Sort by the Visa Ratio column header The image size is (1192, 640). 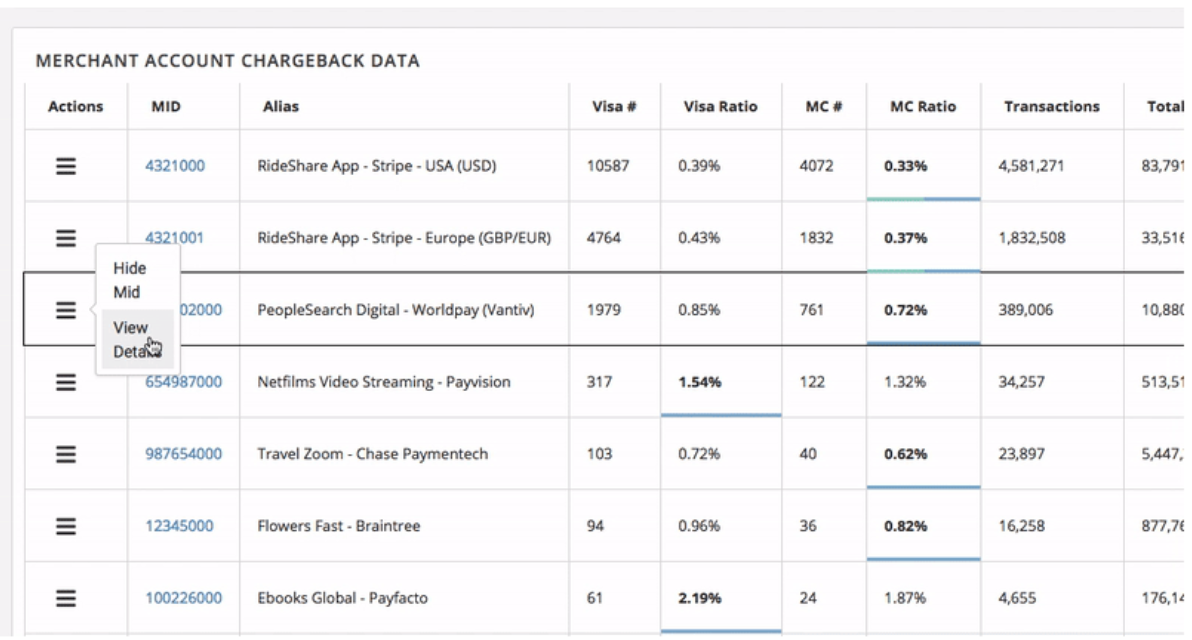point(721,106)
